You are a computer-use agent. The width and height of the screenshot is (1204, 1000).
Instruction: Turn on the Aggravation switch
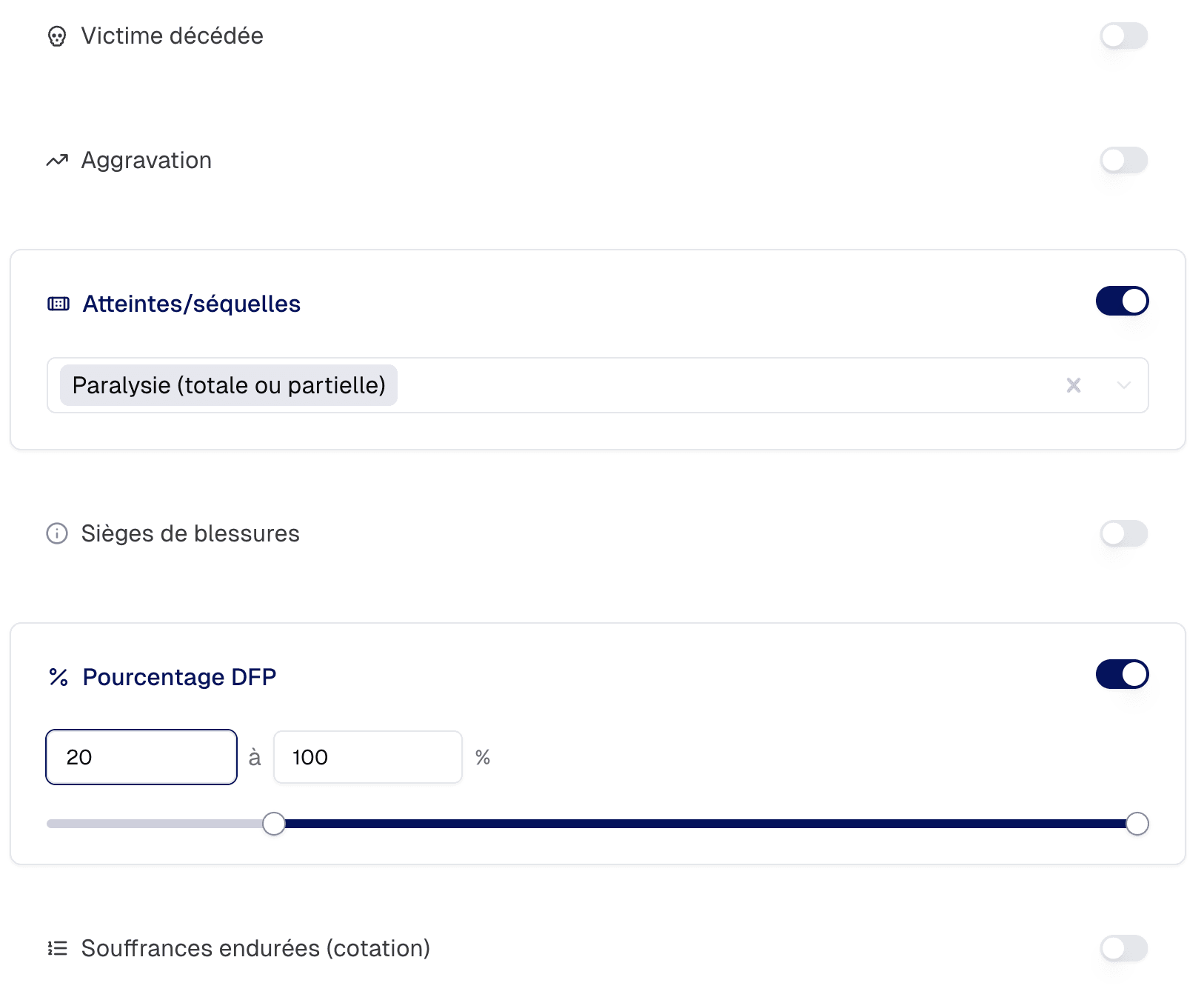point(1123,160)
